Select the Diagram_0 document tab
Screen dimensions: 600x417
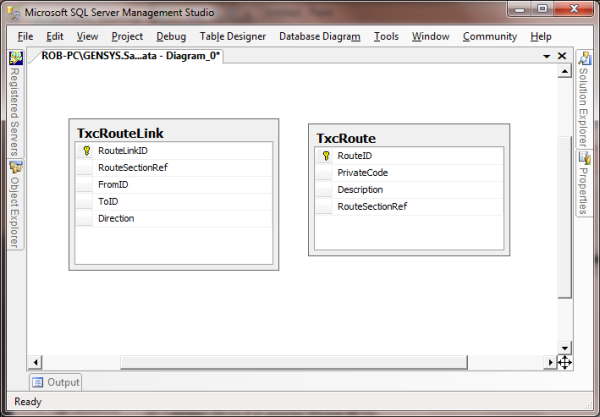tap(130, 56)
